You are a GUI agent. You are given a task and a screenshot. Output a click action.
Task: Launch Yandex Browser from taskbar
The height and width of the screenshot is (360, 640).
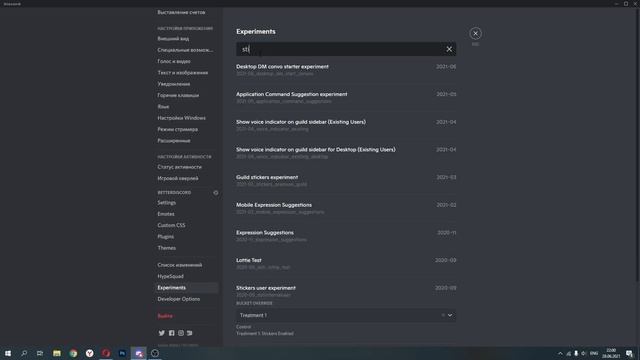pyautogui.click(x=89, y=353)
